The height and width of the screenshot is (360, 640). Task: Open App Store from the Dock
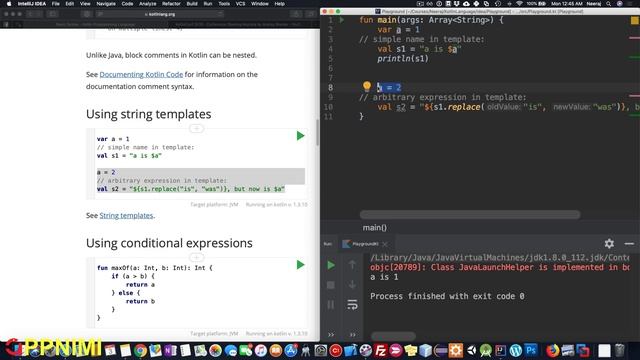tap(291, 351)
